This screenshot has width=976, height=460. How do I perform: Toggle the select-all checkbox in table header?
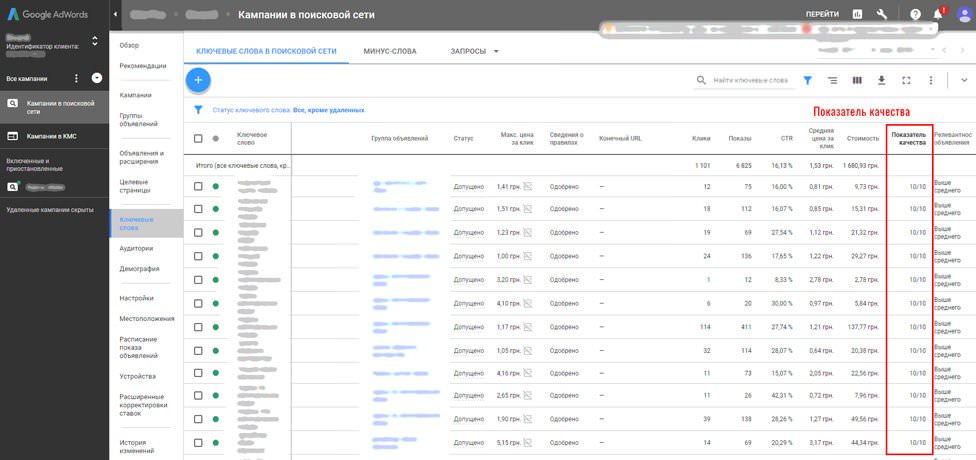pyautogui.click(x=198, y=138)
